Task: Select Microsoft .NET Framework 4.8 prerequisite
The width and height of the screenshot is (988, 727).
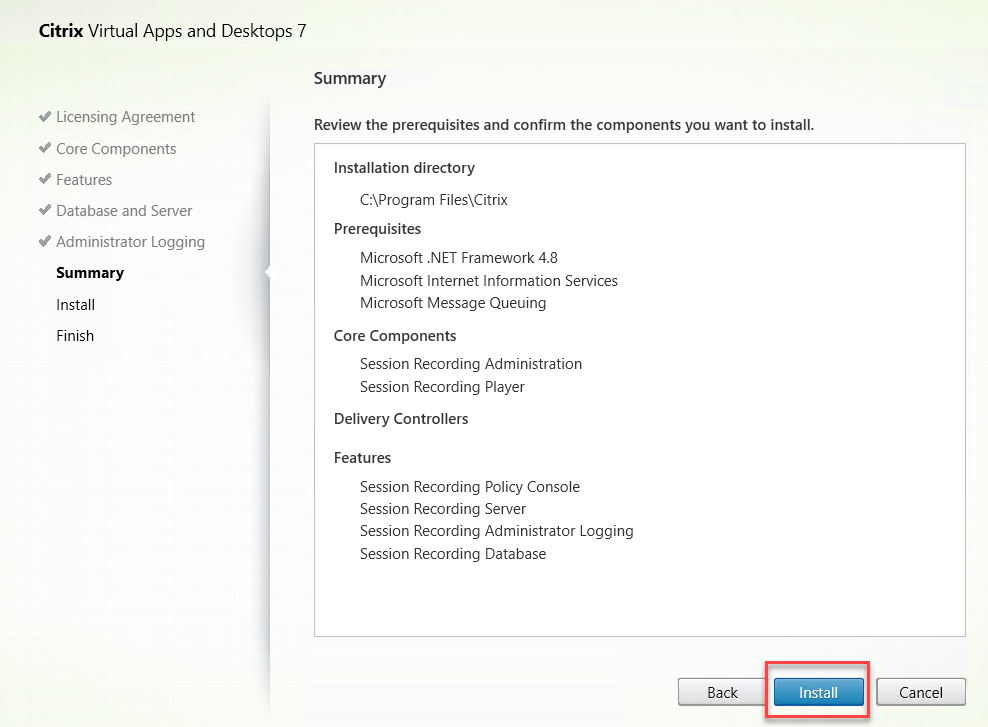Action: point(459,258)
